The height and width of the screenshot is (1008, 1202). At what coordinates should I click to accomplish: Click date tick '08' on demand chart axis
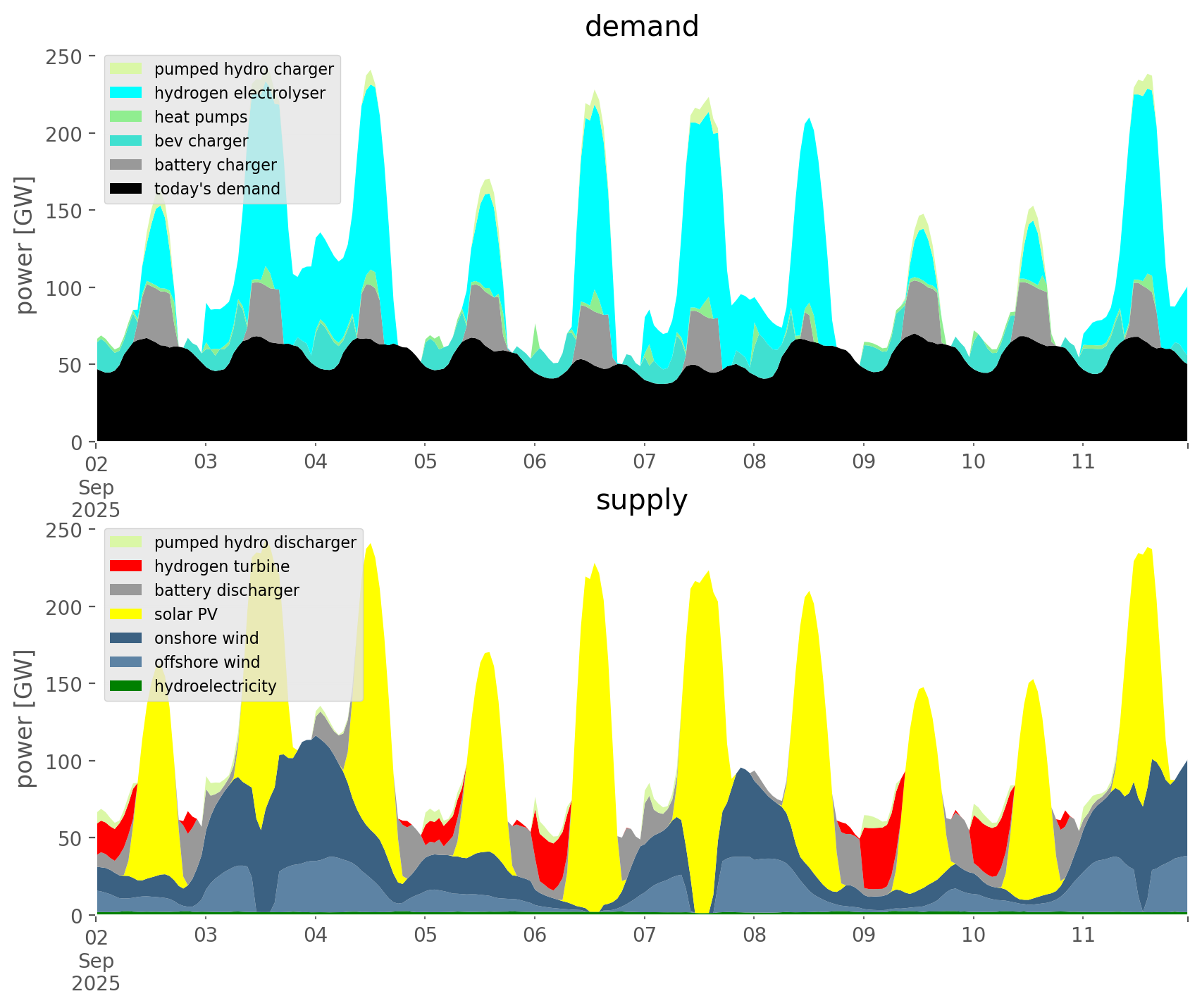coord(754,462)
